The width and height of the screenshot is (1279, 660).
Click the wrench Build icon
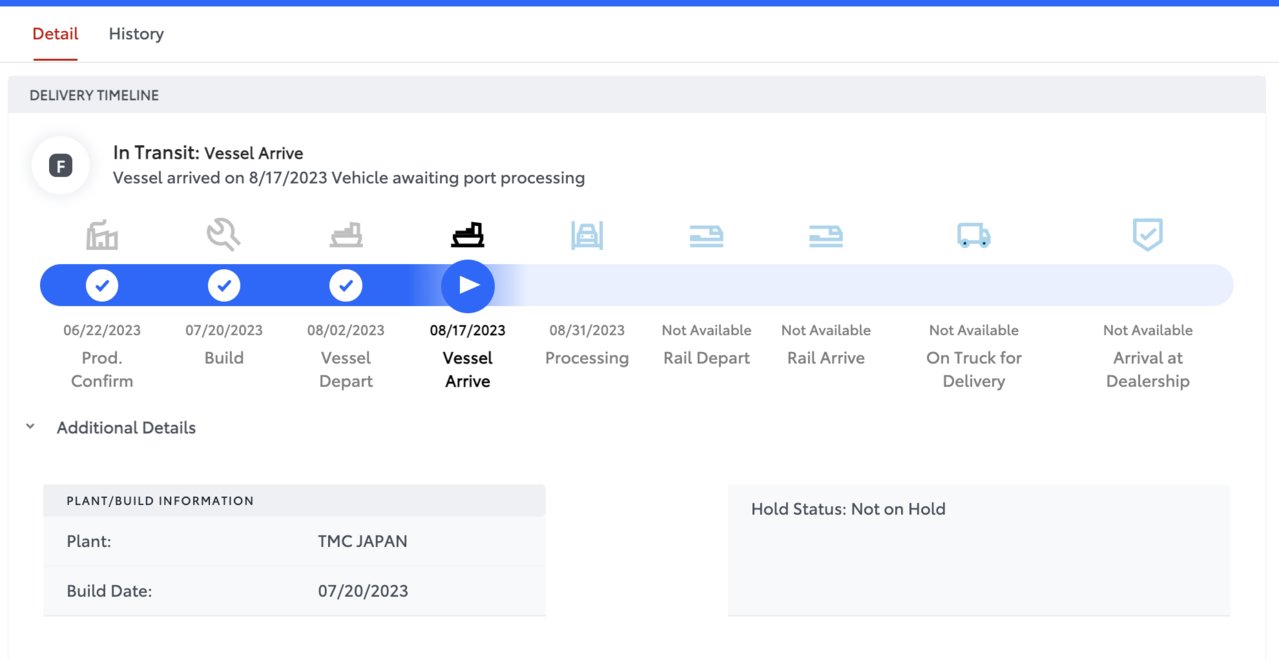pos(223,235)
